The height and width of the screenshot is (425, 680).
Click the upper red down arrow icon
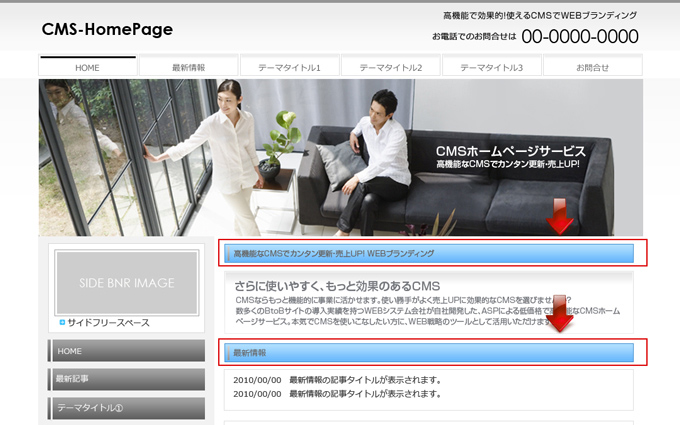tap(560, 217)
